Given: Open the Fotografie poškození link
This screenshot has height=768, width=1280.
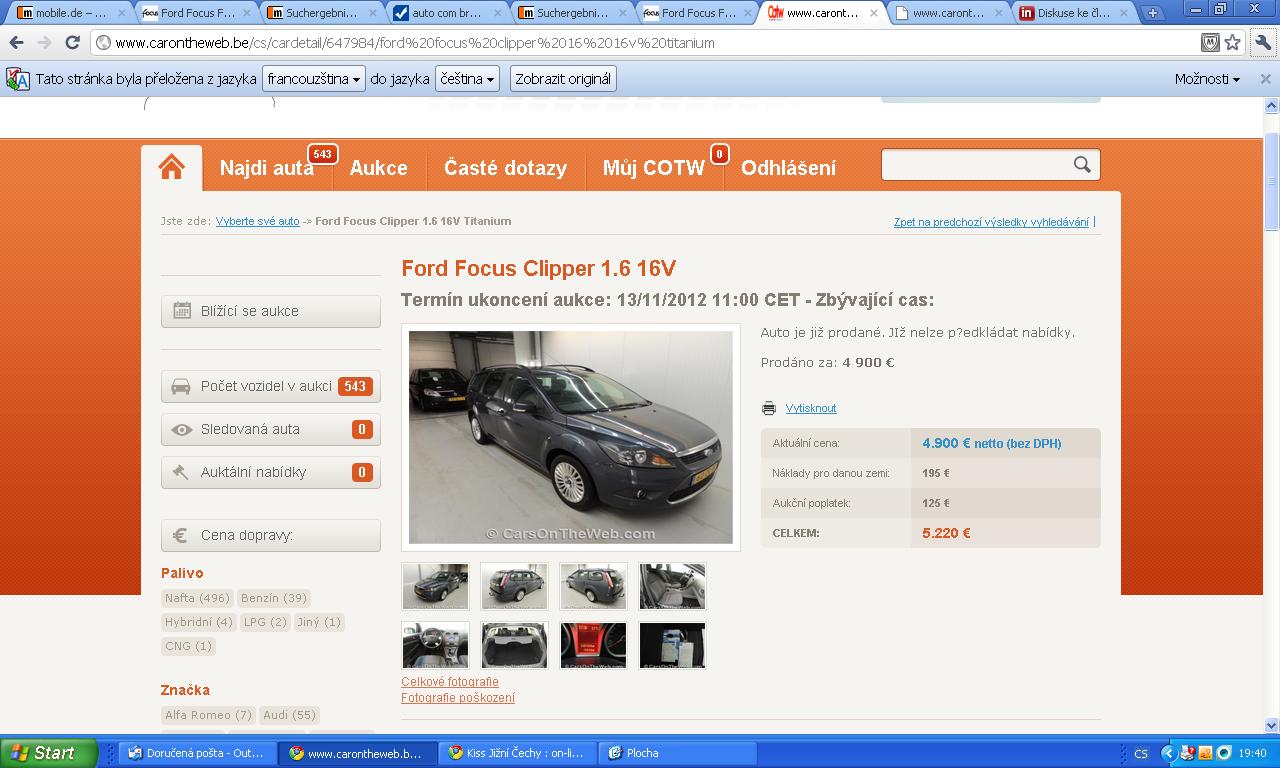Looking at the screenshot, I should point(458,698).
